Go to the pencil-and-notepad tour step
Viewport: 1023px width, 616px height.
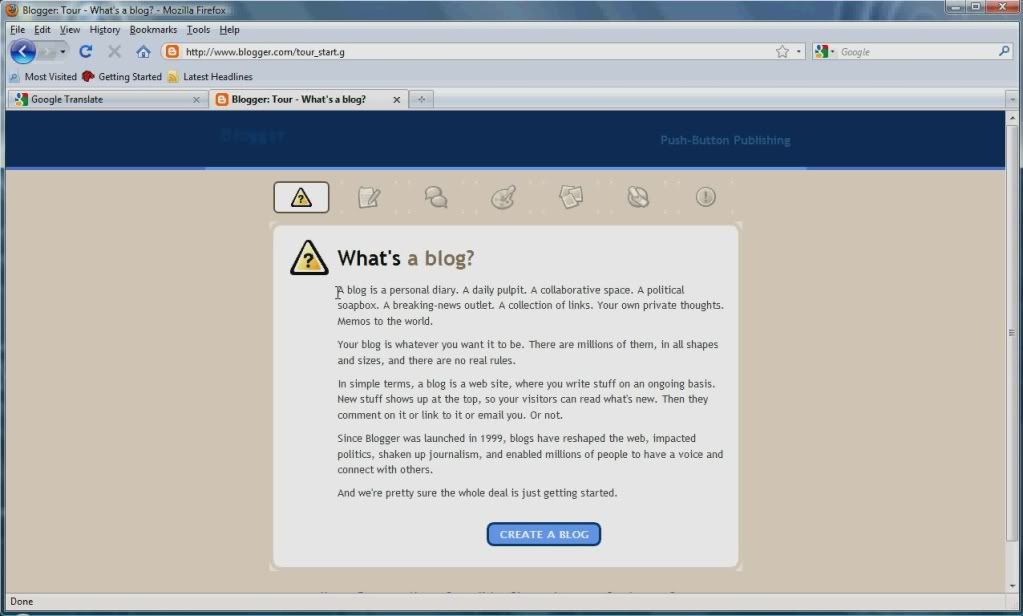(369, 197)
